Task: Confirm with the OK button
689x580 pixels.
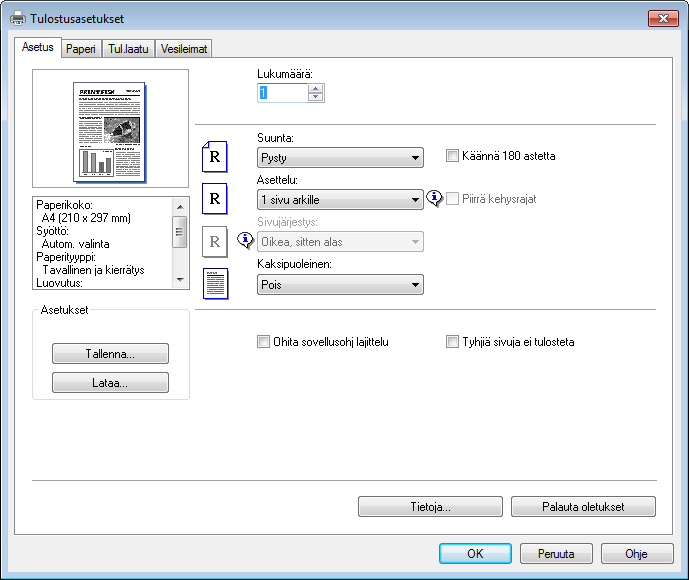Action: point(475,553)
